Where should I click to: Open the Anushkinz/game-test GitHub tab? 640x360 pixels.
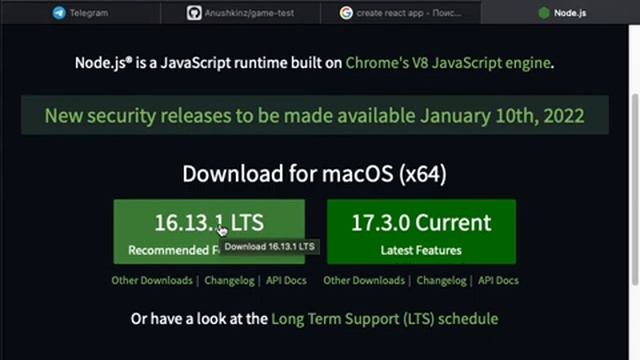(x=240, y=13)
